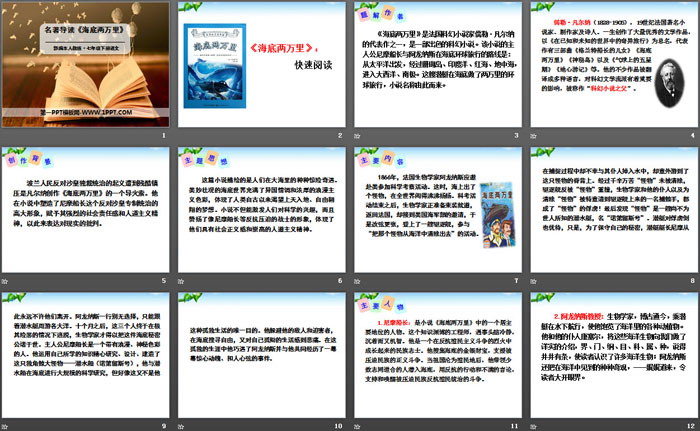Viewport: 700px width, 431px height.
Task: Click the animation star icon under slide 5
Action: (5, 281)
